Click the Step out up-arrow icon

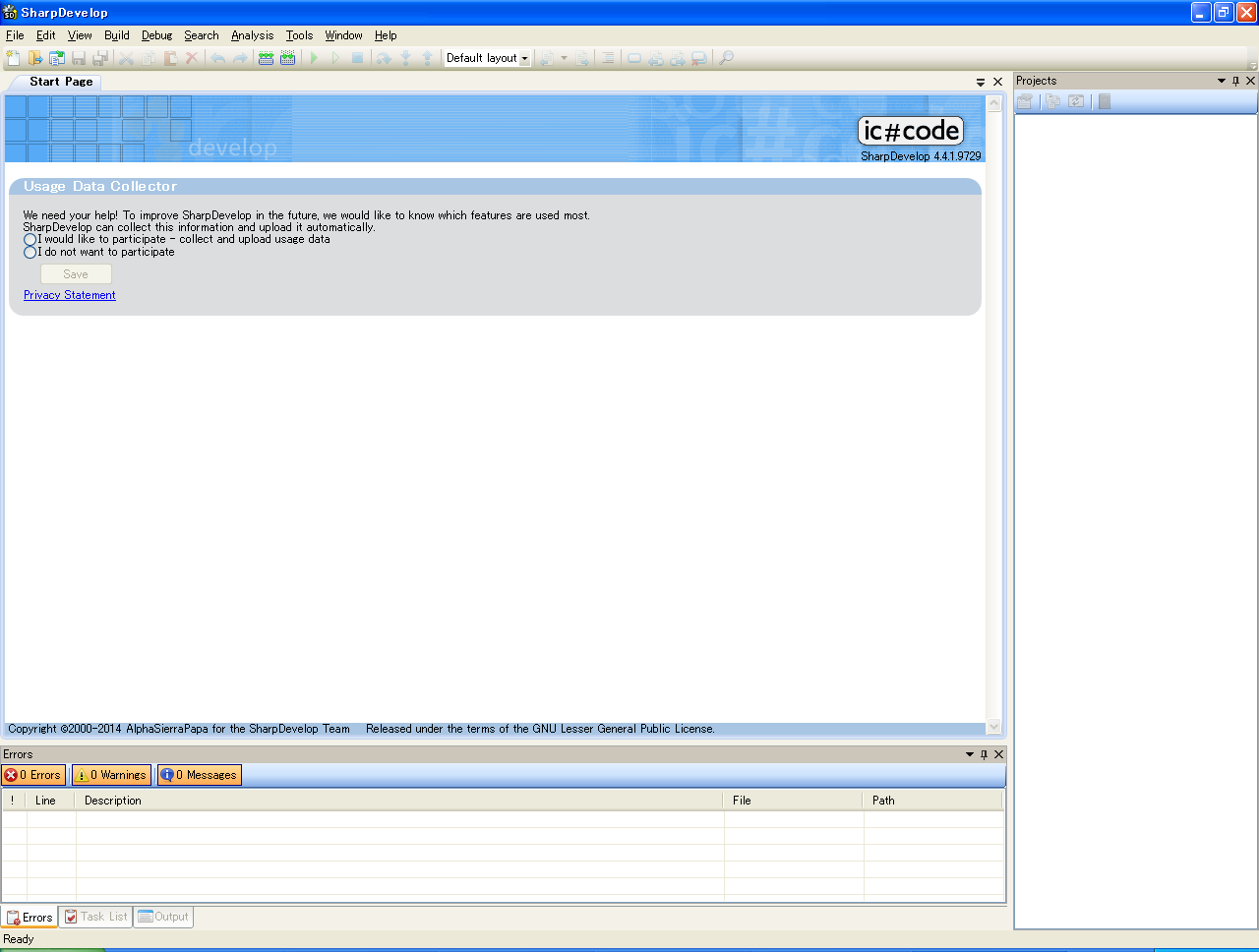tap(427, 58)
